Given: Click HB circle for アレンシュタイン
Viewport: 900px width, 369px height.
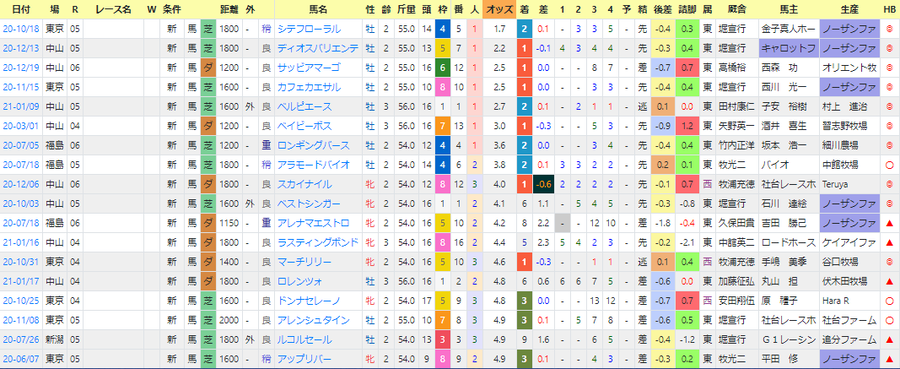Looking at the screenshot, I should click(889, 320).
